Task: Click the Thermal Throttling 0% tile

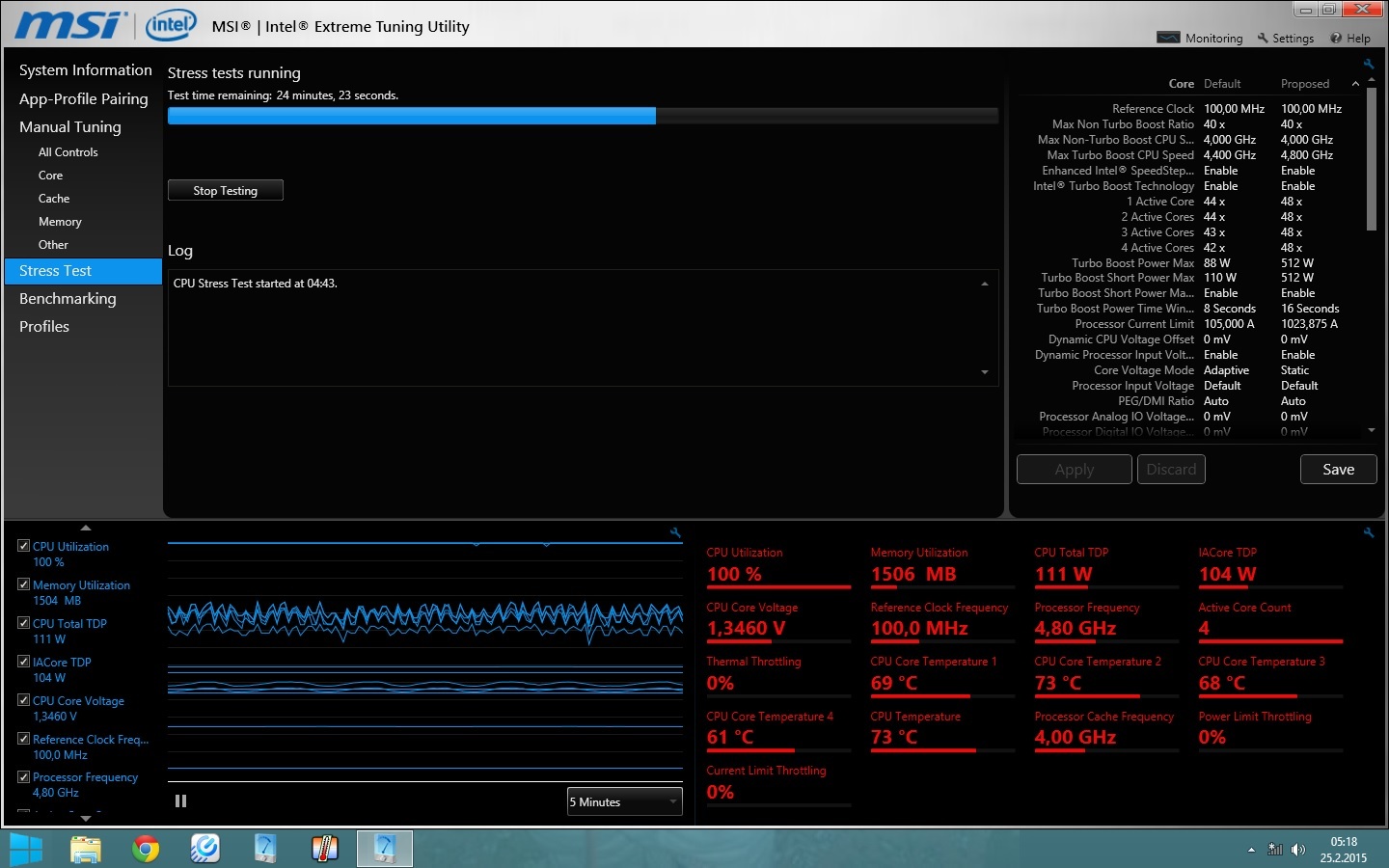Action: point(778,675)
